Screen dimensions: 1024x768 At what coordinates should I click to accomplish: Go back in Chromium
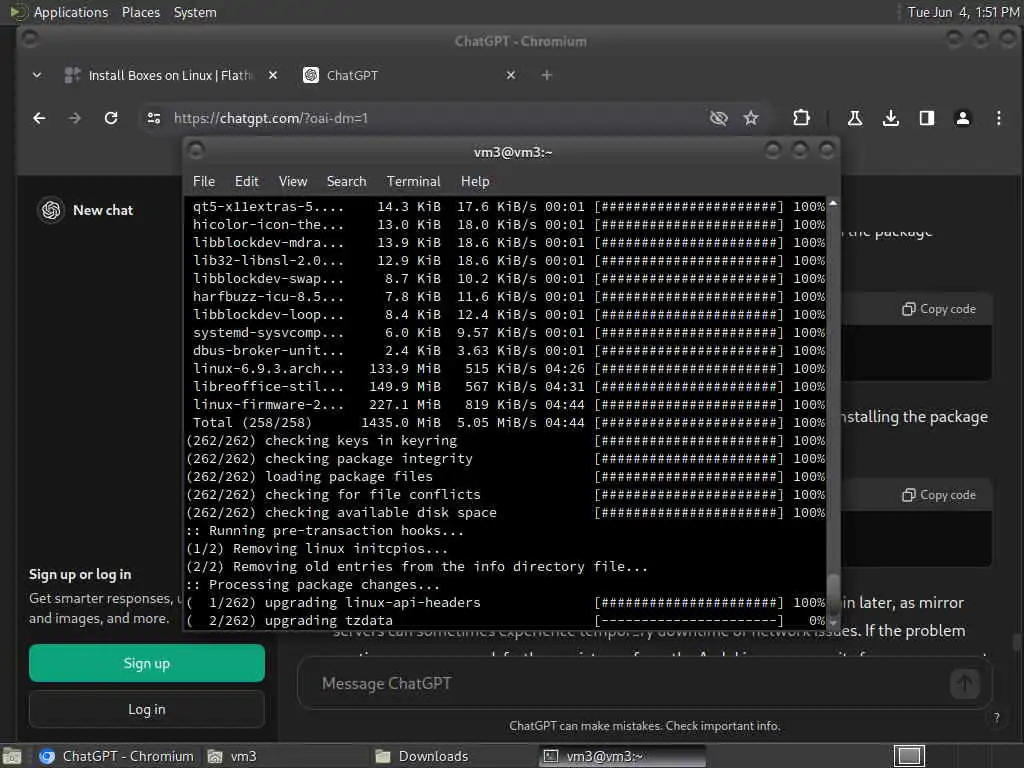39,118
